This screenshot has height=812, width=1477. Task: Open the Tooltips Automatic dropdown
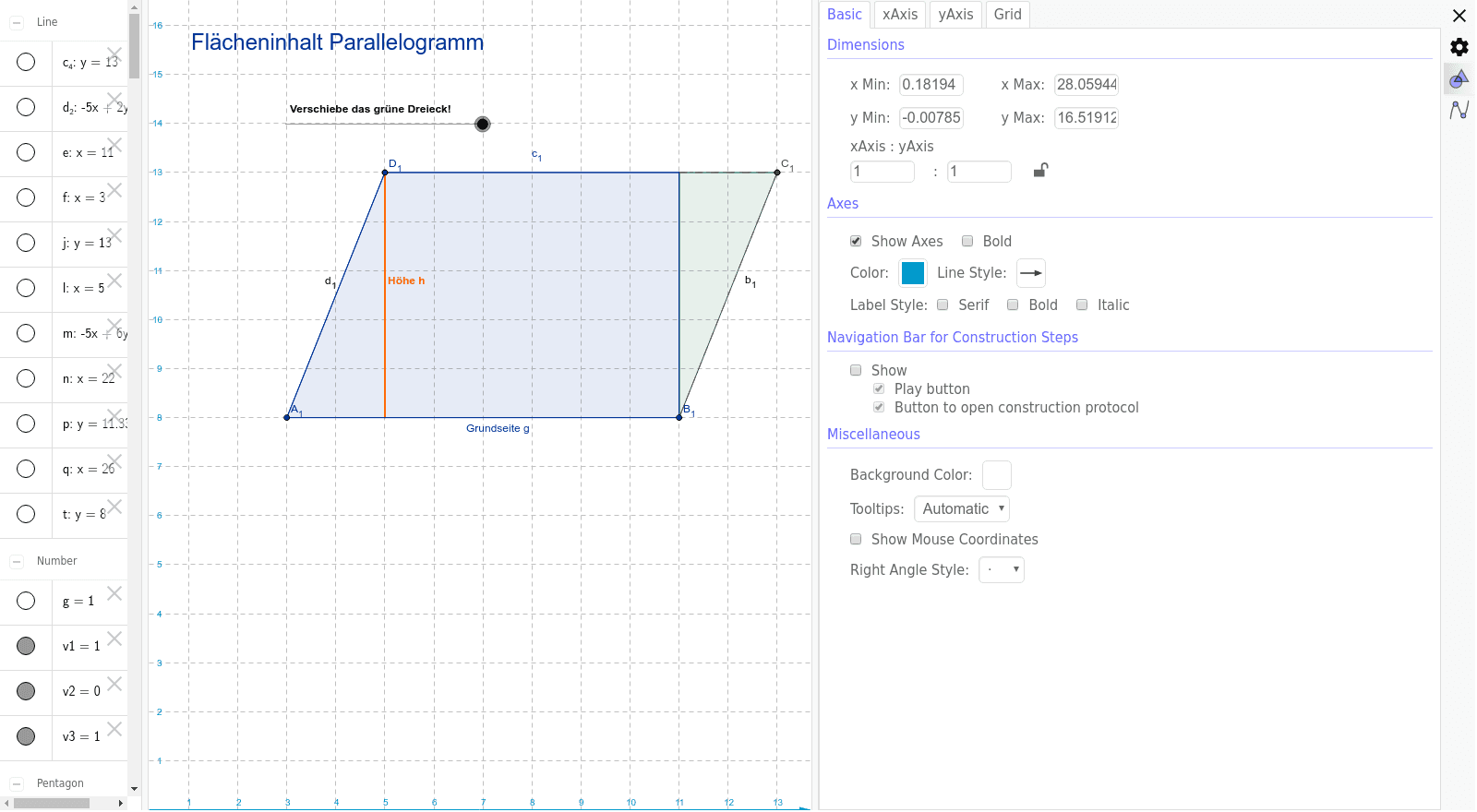click(x=962, y=509)
